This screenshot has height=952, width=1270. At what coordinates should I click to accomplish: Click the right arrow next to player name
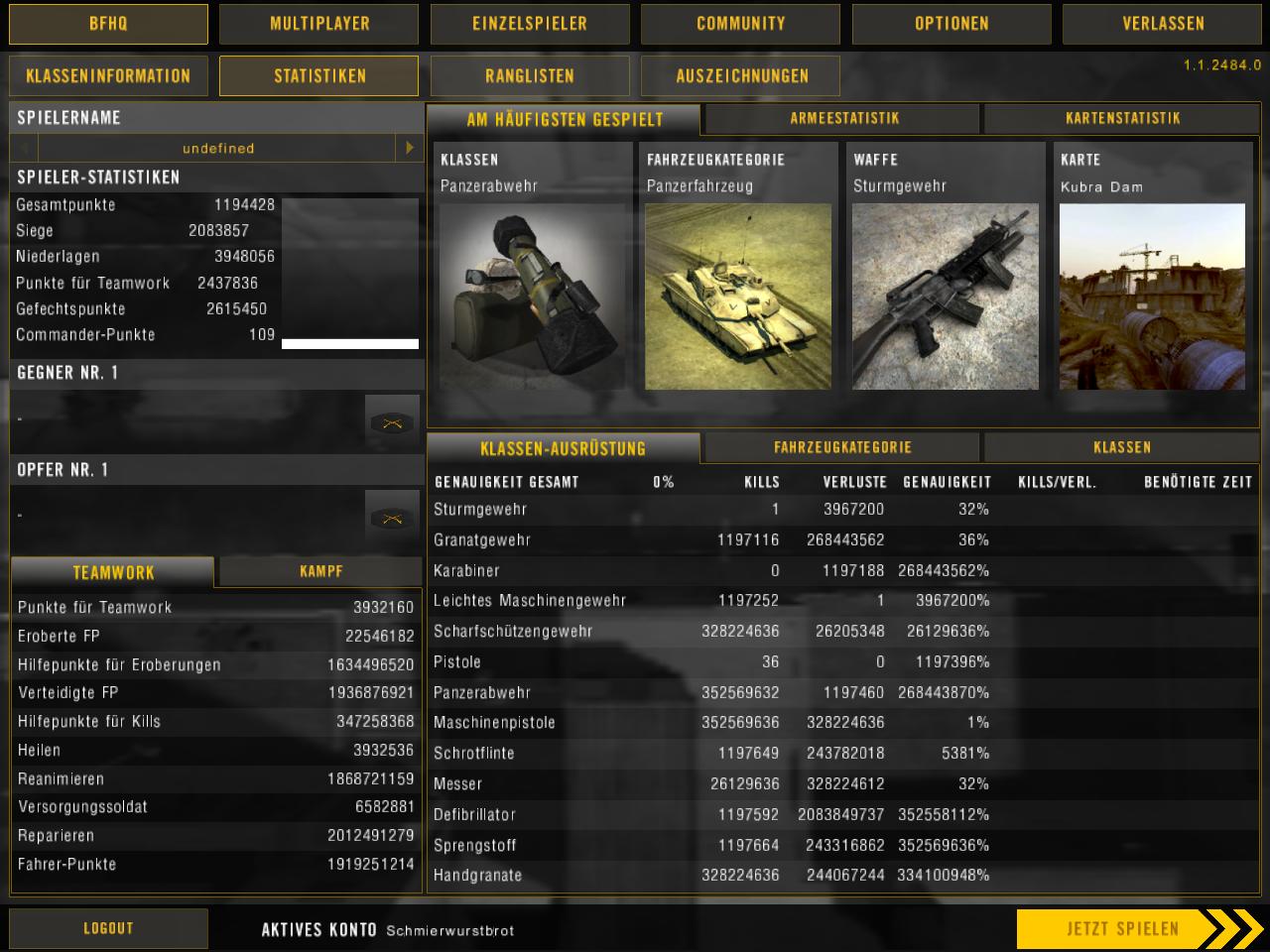pyautogui.click(x=409, y=148)
